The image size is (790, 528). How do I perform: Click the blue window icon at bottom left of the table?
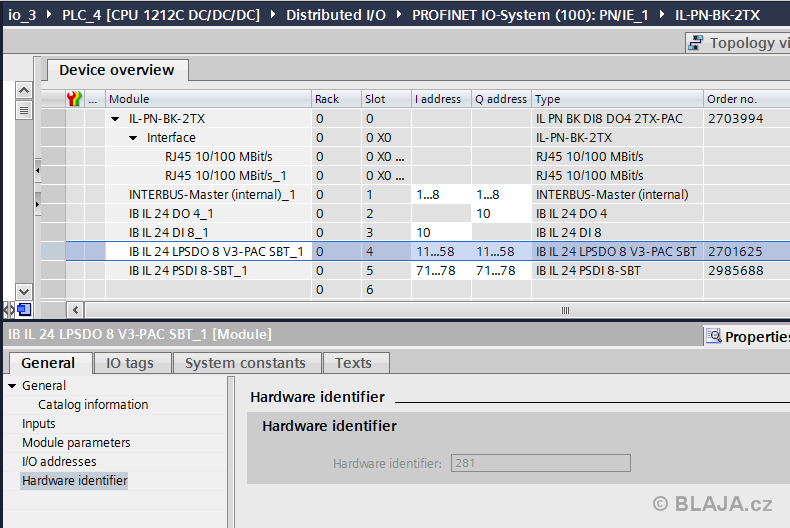[24, 309]
